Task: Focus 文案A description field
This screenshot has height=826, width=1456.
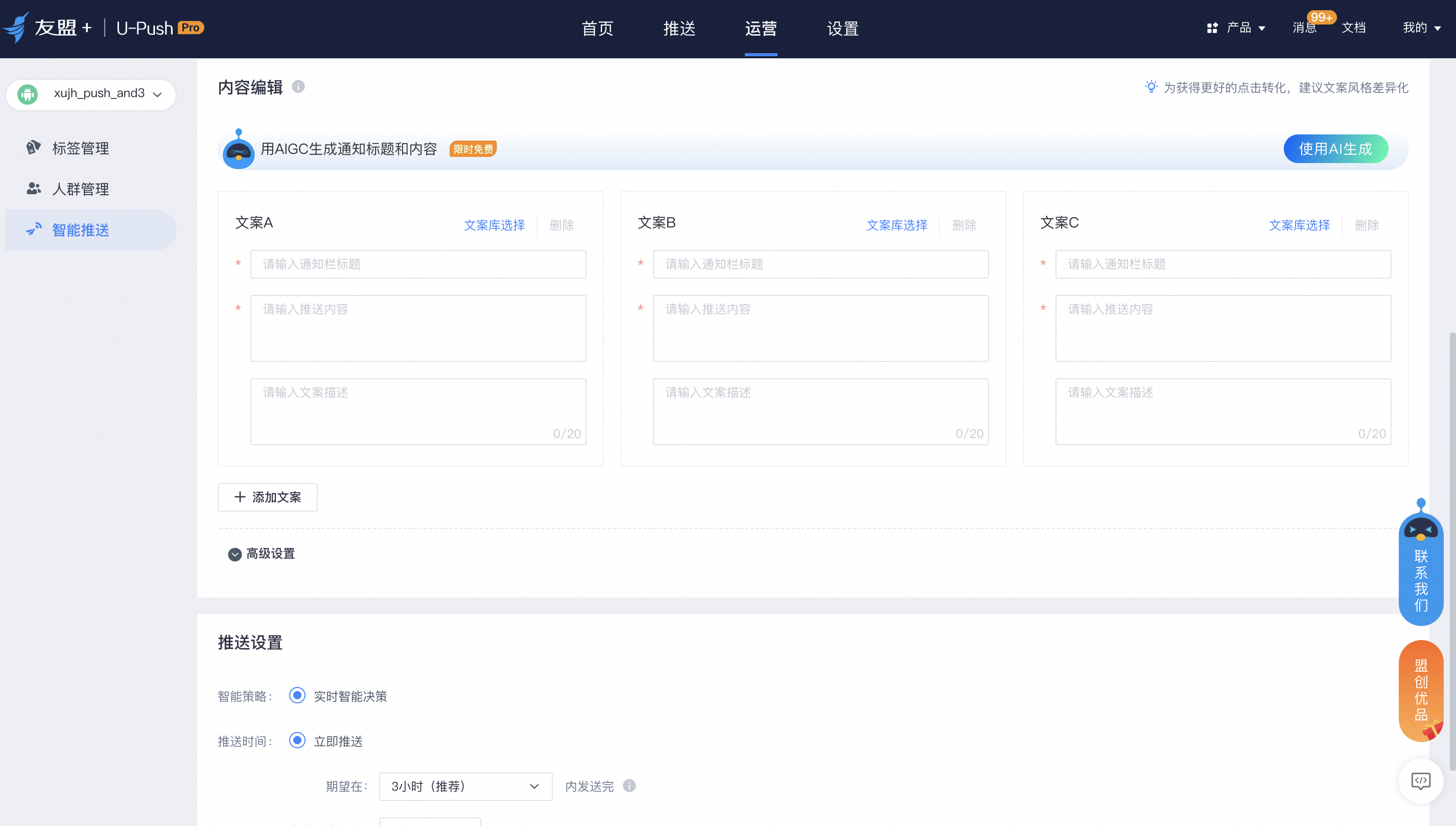Action: coord(418,412)
